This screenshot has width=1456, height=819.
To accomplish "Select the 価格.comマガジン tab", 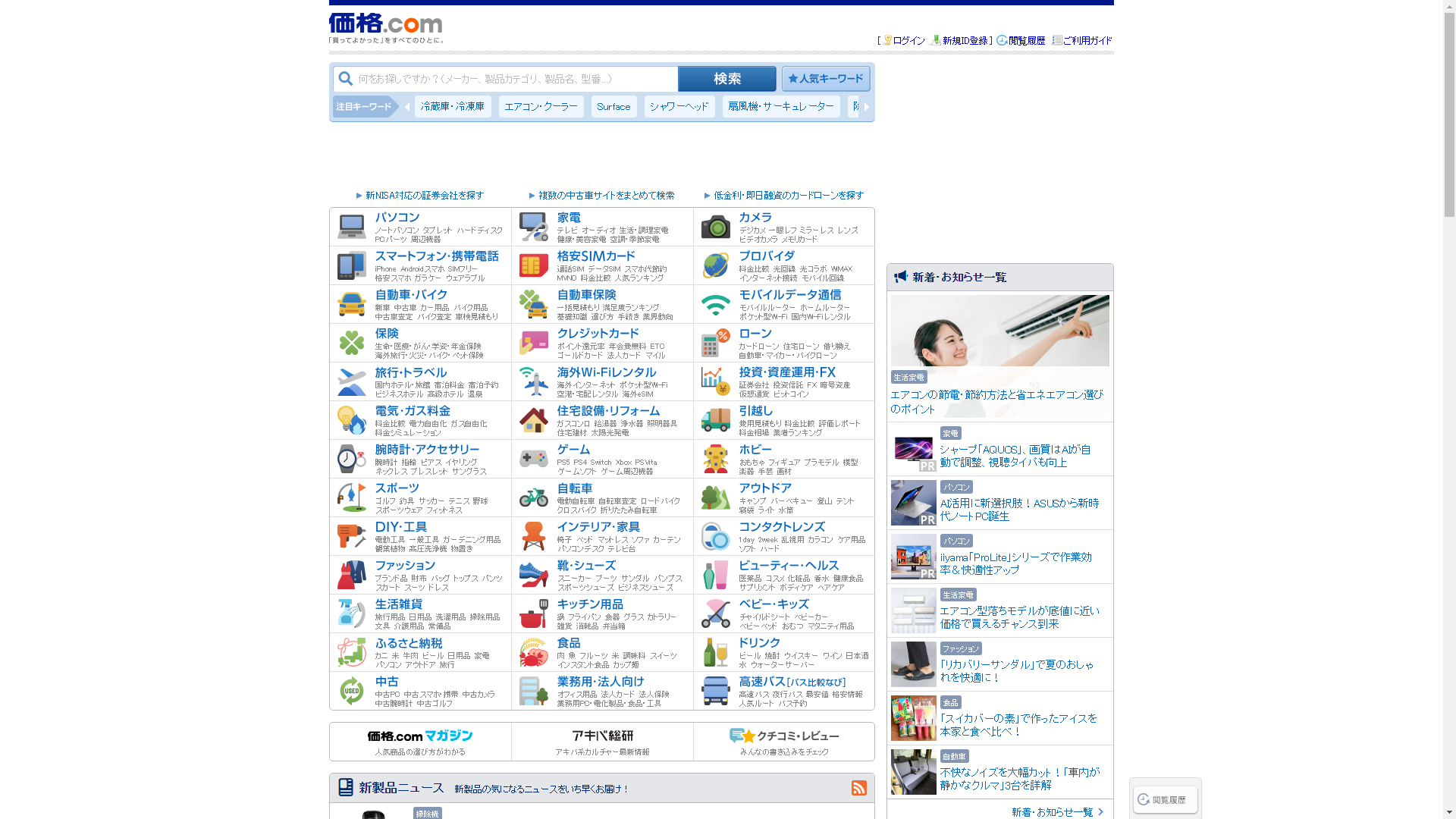I will (420, 741).
